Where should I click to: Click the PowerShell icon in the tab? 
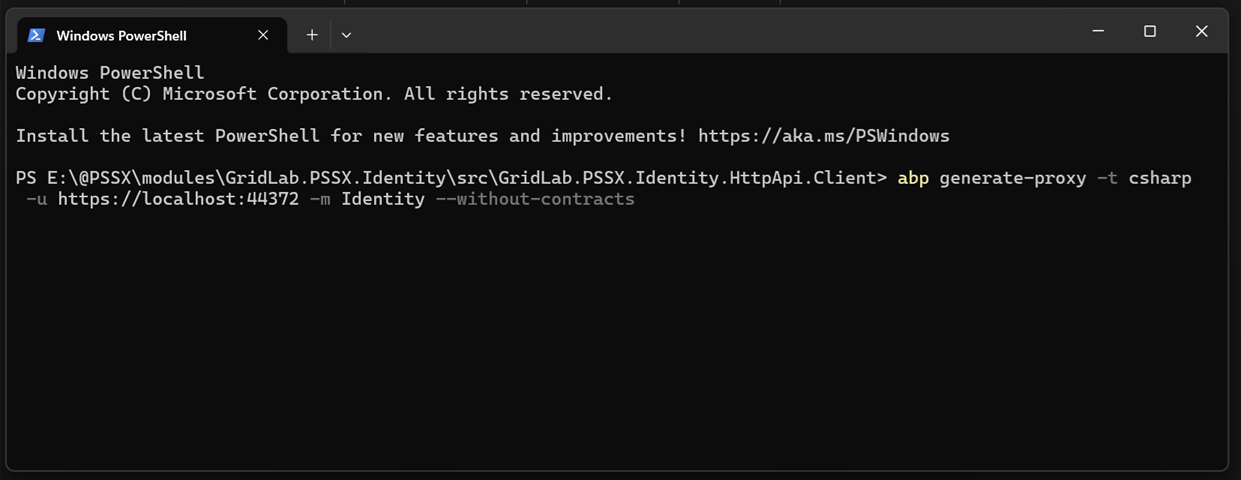[36, 35]
